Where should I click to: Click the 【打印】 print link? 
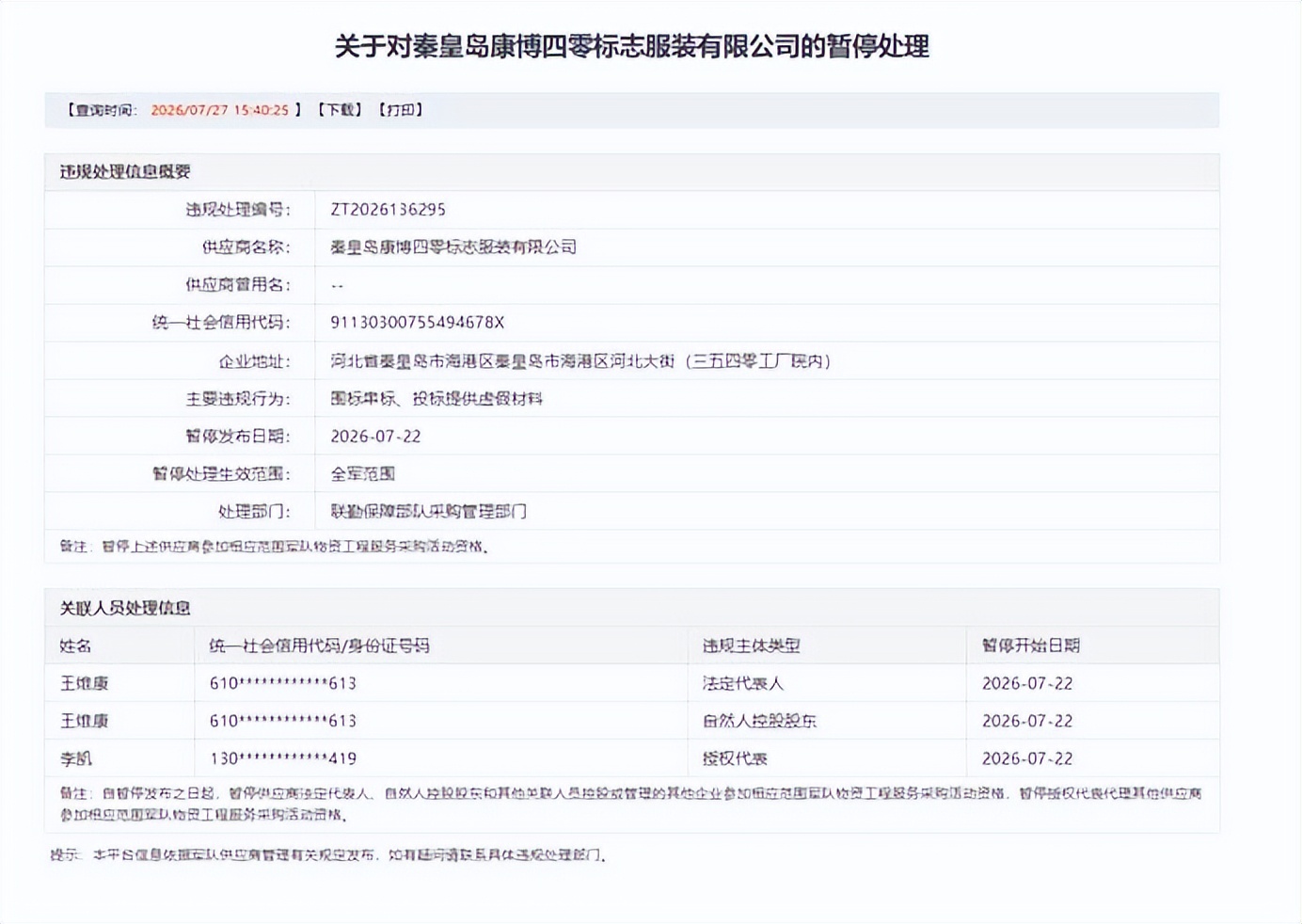401,110
